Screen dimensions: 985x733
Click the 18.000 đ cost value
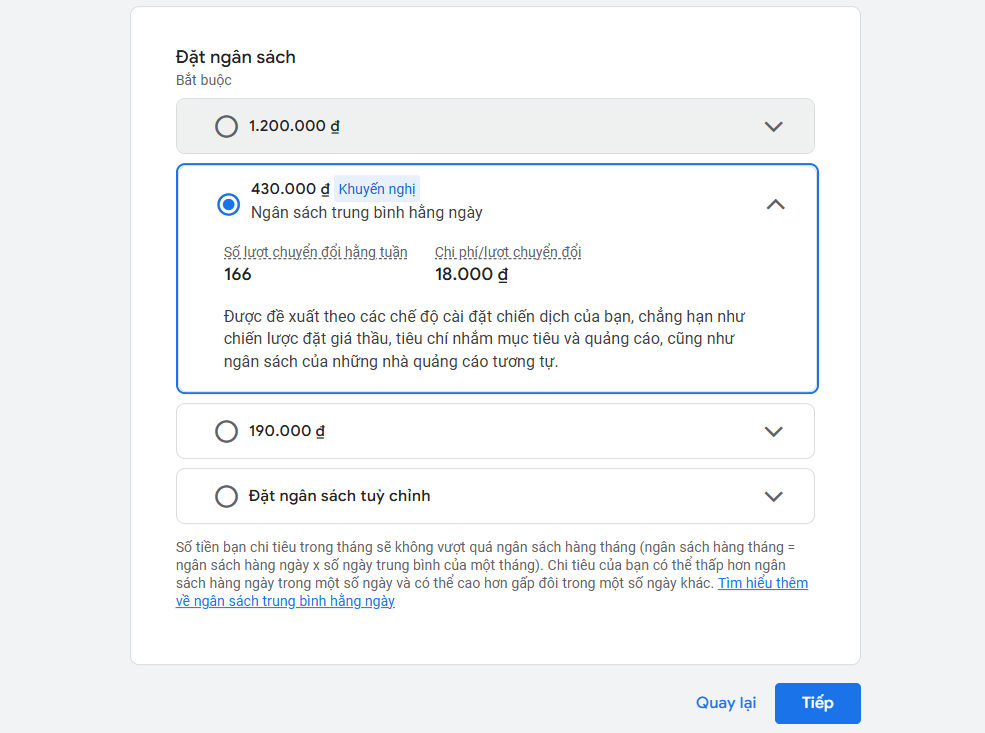(471, 274)
